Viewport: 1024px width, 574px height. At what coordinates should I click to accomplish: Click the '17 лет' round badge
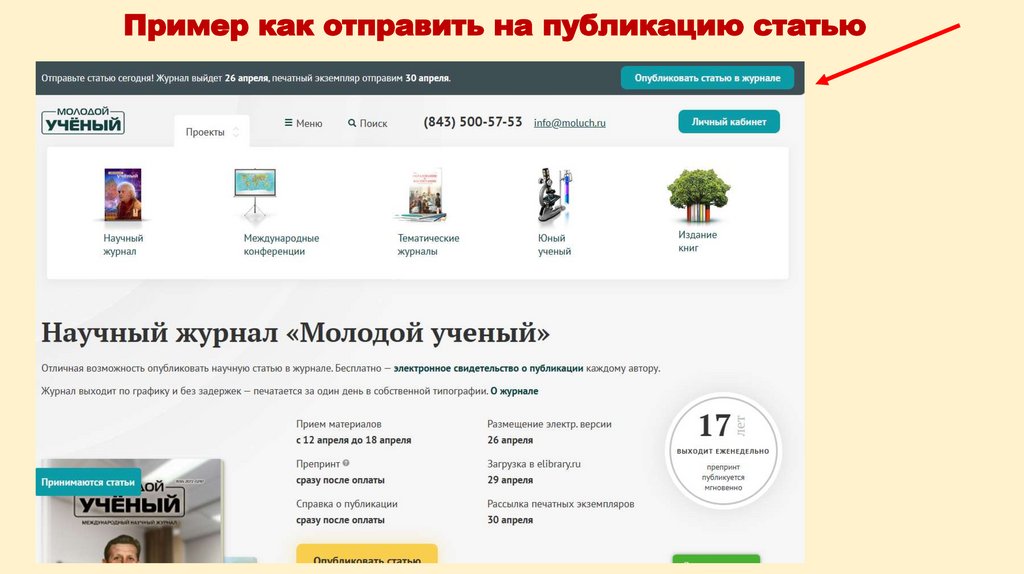[x=723, y=449]
